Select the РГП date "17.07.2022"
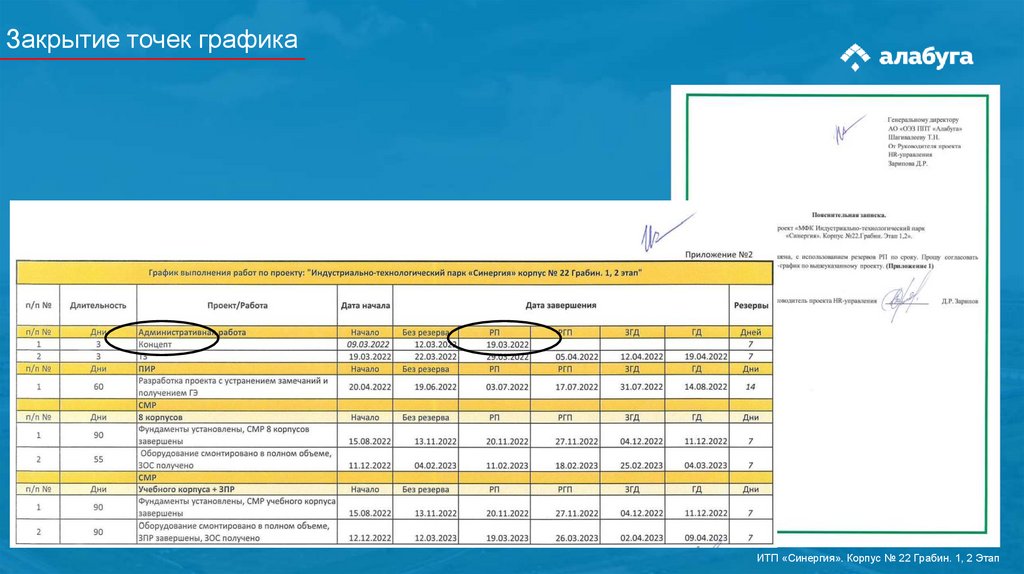 tap(577, 387)
